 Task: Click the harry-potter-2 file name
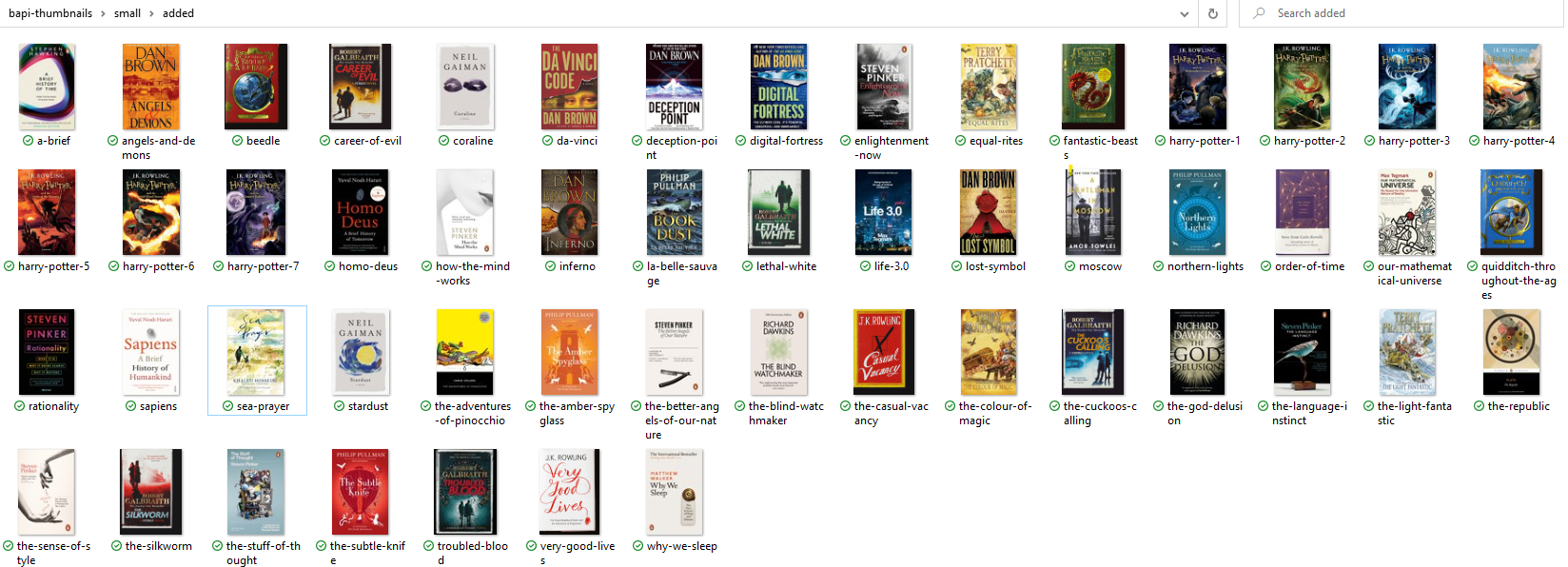click(1309, 141)
